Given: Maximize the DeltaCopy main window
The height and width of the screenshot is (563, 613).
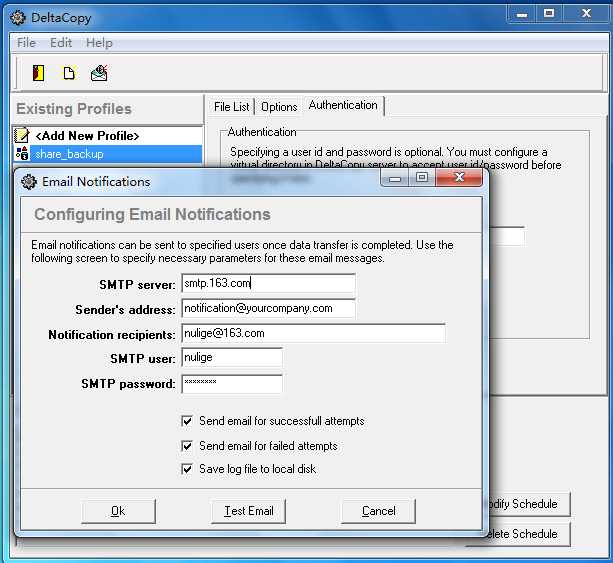Looking at the screenshot, I should click(x=549, y=14).
